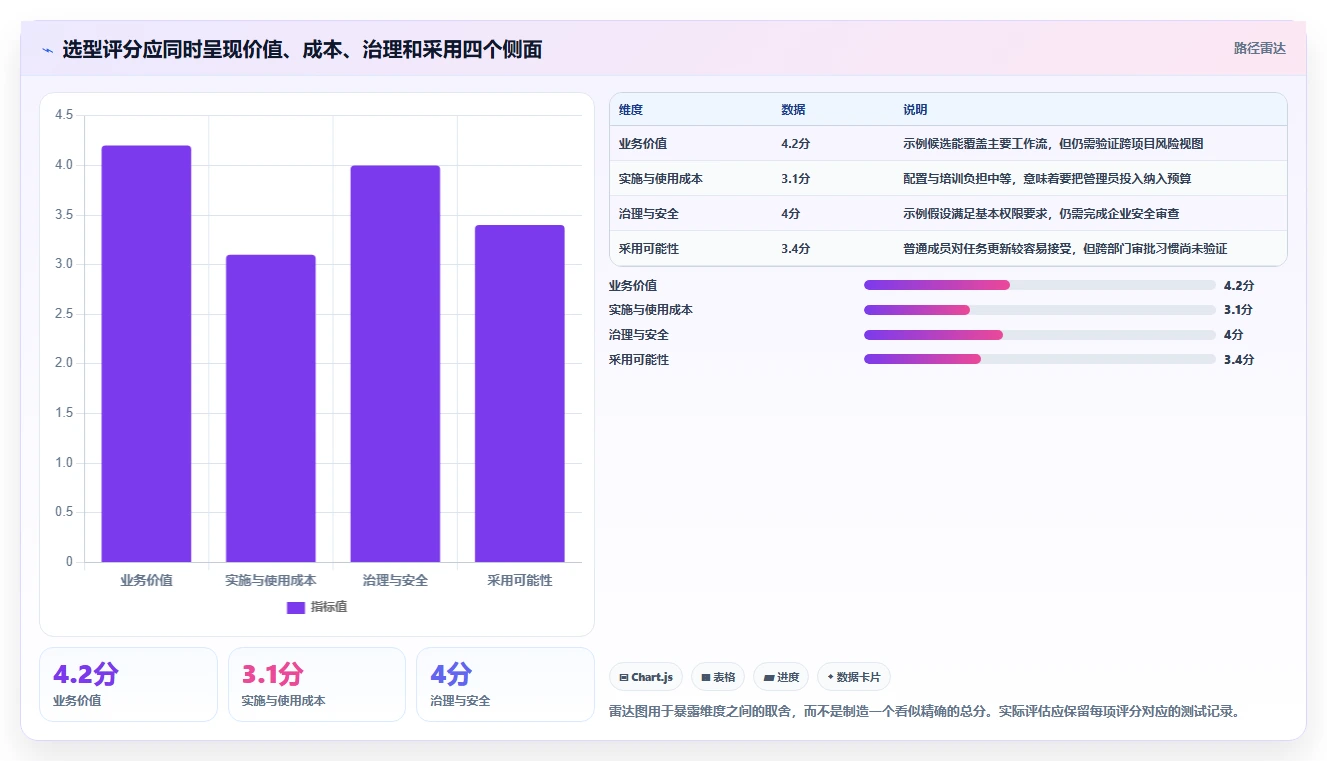Click the 业务价值 progress bar
Viewport: 1327px width, 761px height.
[1040, 285]
